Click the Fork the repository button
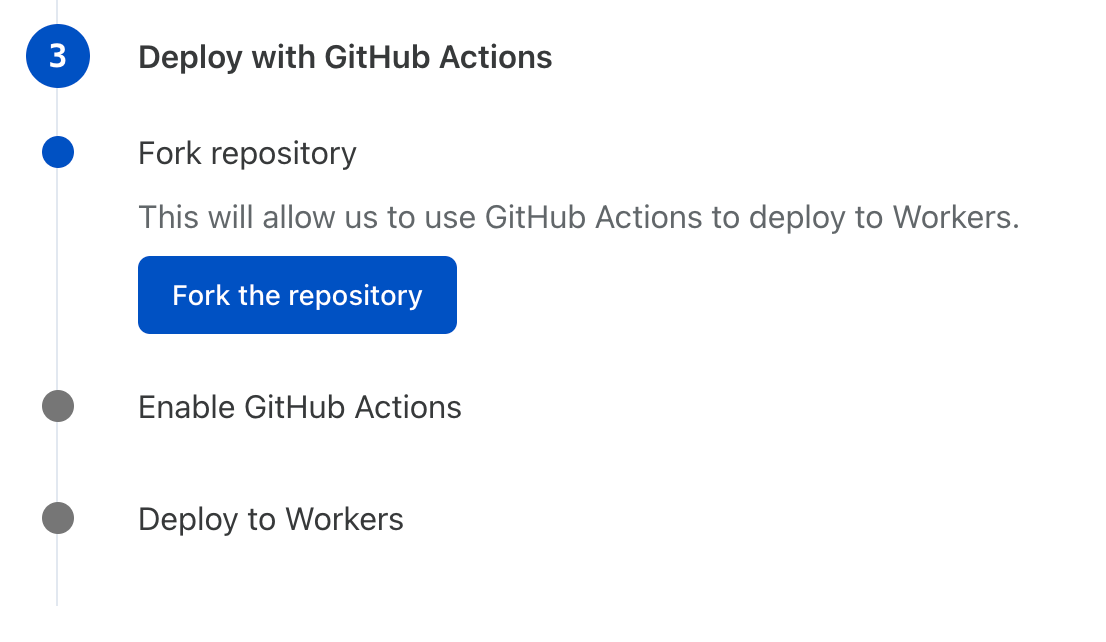The height and width of the screenshot is (642, 1106). [297, 295]
